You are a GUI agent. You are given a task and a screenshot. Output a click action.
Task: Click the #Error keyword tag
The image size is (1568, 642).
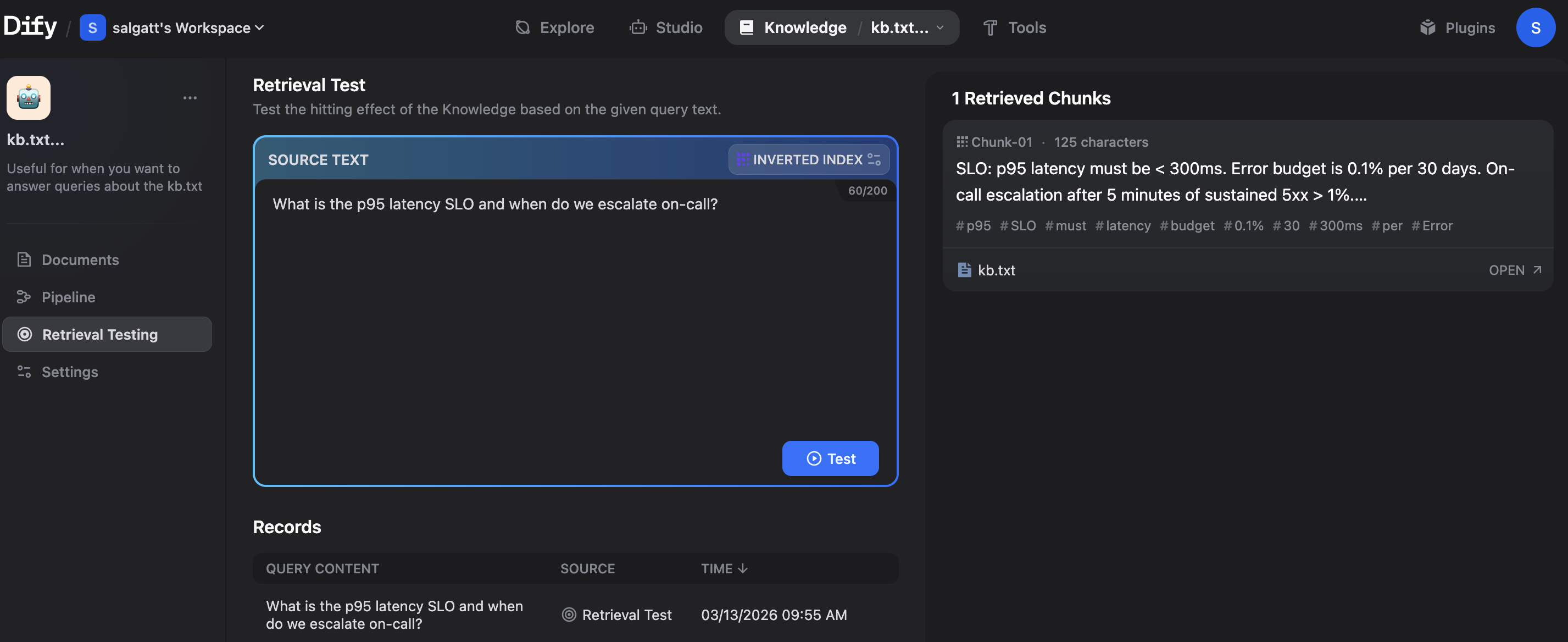[x=1432, y=226]
